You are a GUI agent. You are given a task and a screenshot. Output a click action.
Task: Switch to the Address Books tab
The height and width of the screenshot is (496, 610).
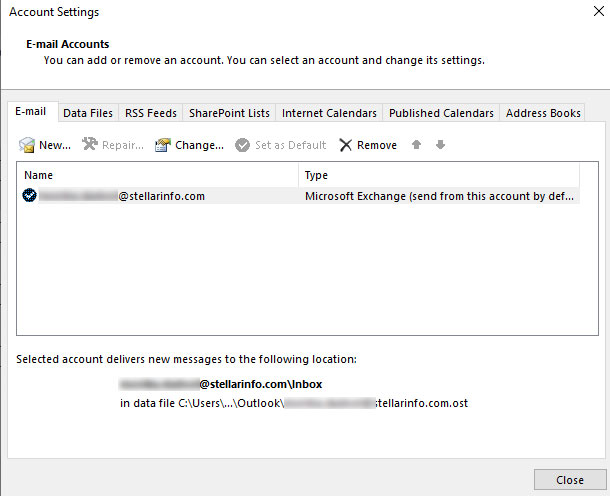[543, 113]
